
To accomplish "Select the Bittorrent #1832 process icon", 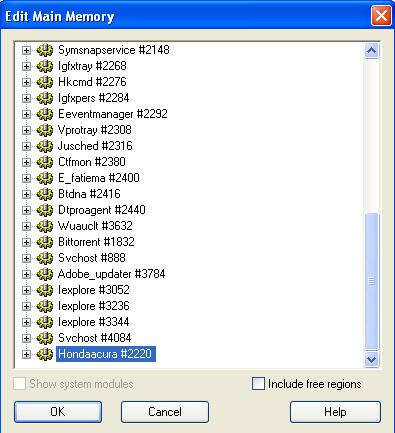I will [45, 242].
